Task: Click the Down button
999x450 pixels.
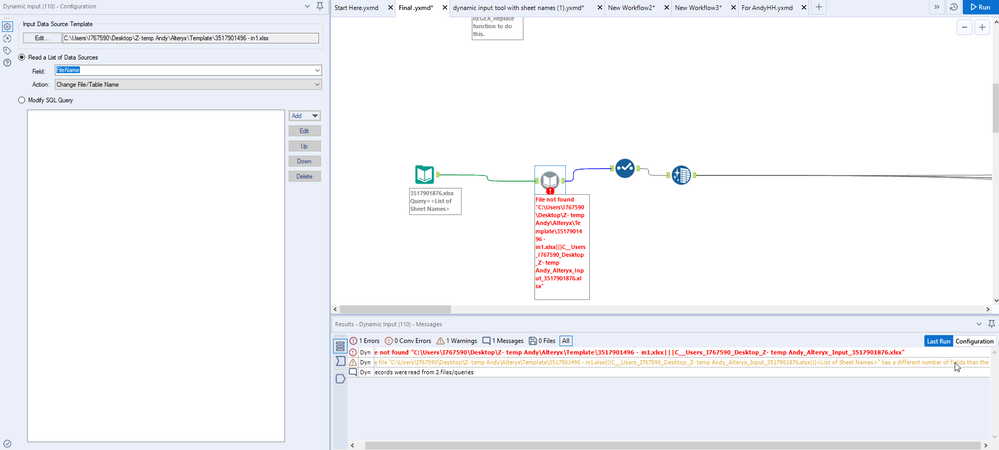Action: (x=305, y=161)
